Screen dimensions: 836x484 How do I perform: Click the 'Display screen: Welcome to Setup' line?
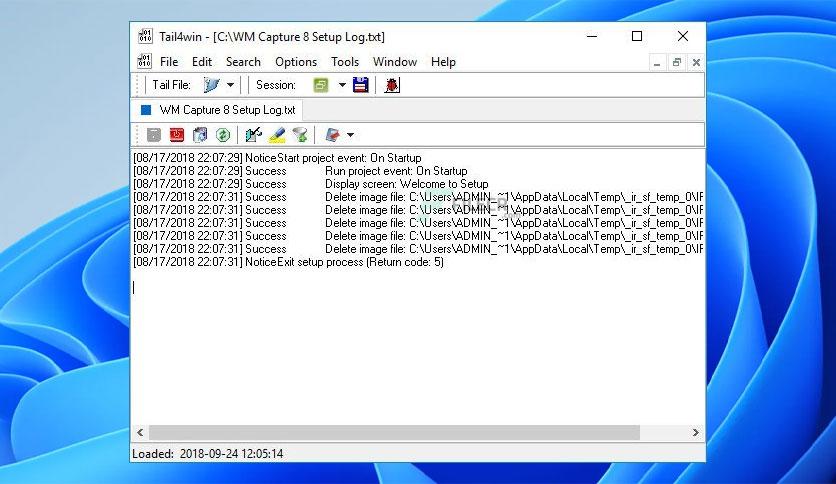pos(311,184)
